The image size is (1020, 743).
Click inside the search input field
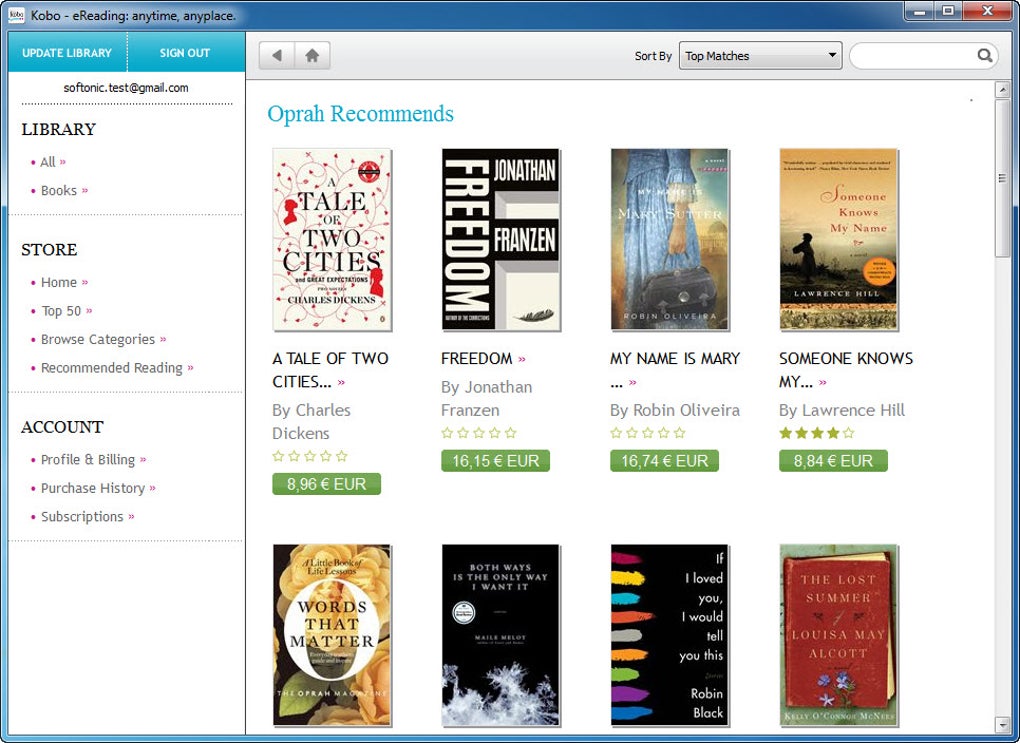tap(914, 56)
